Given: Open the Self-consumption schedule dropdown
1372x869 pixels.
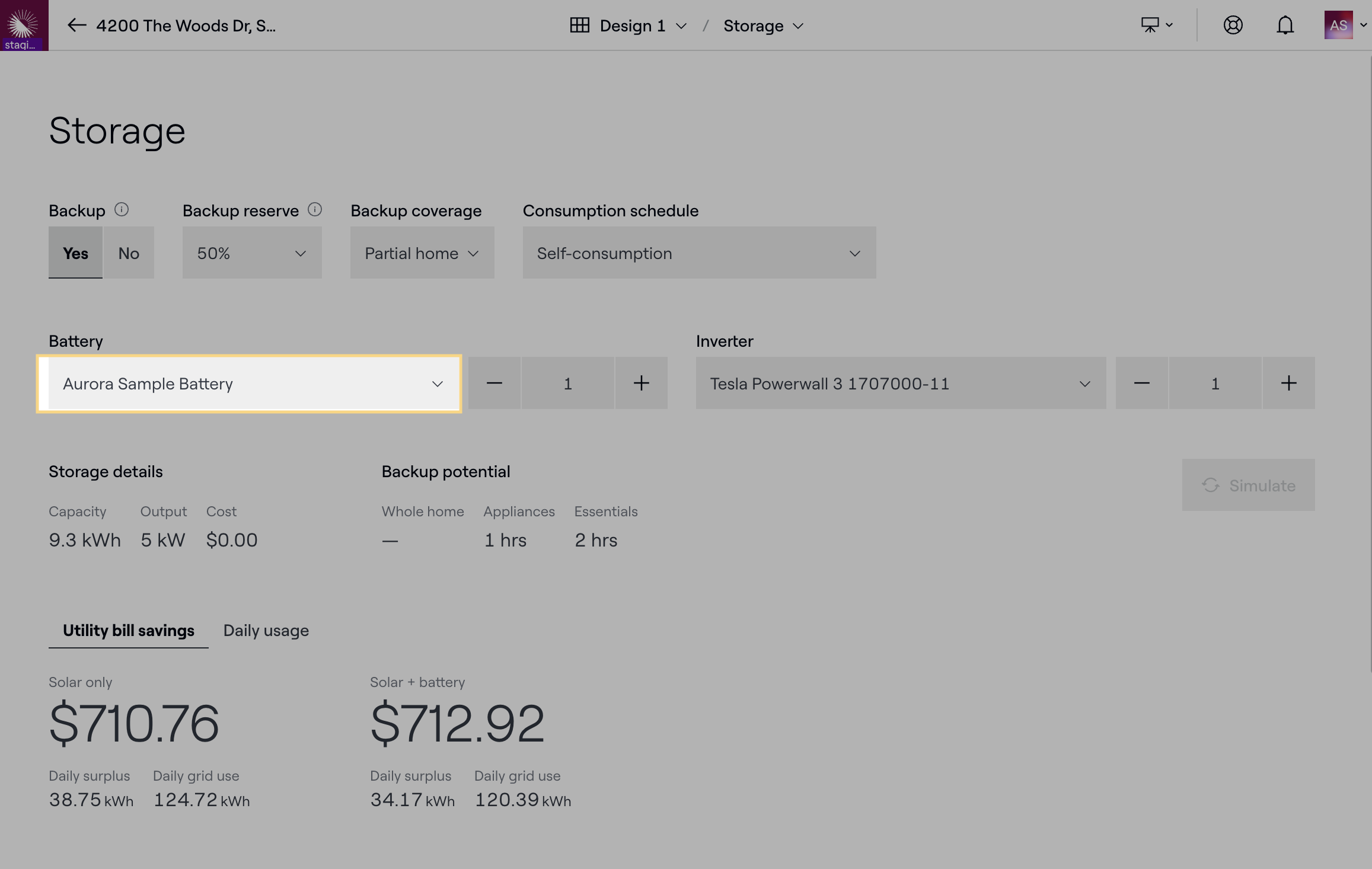Looking at the screenshot, I should (698, 253).
